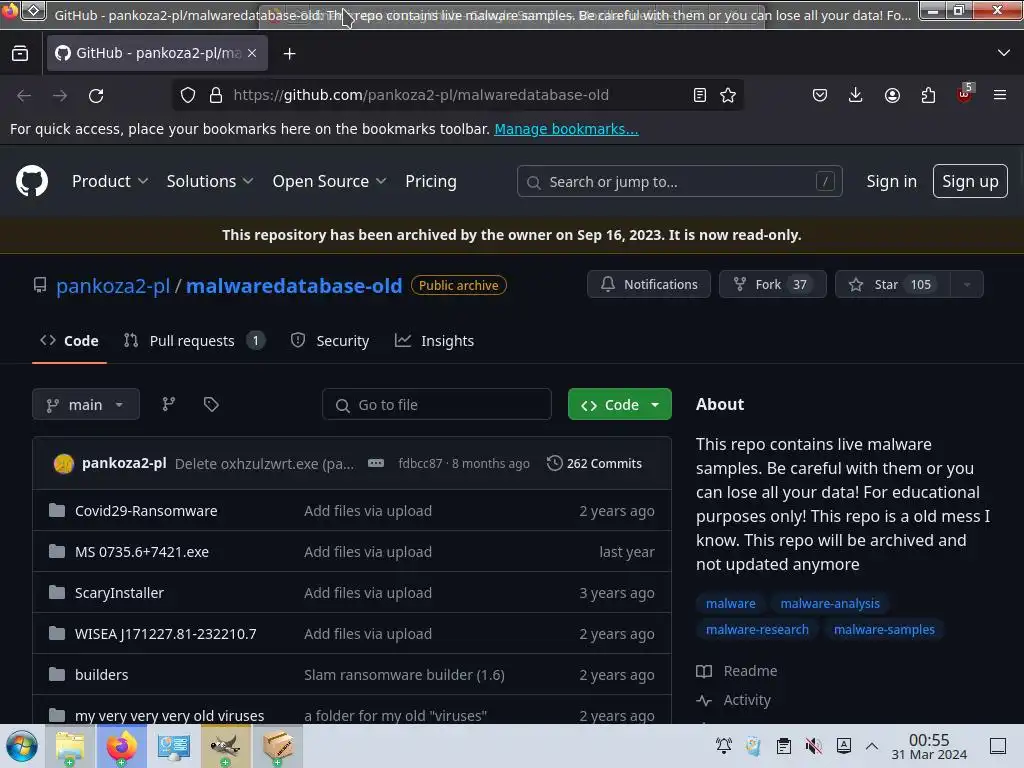
Task: Go back using browser back arrow
Action: pyautogui.click(x=24, y=95)
